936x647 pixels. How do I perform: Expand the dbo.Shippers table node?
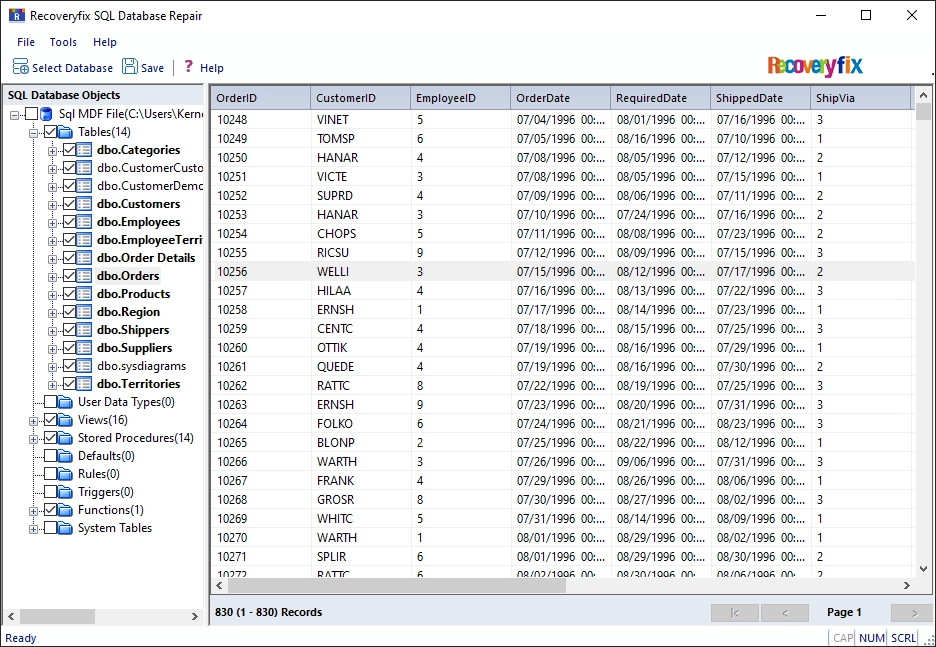click(x=53, y=331)
